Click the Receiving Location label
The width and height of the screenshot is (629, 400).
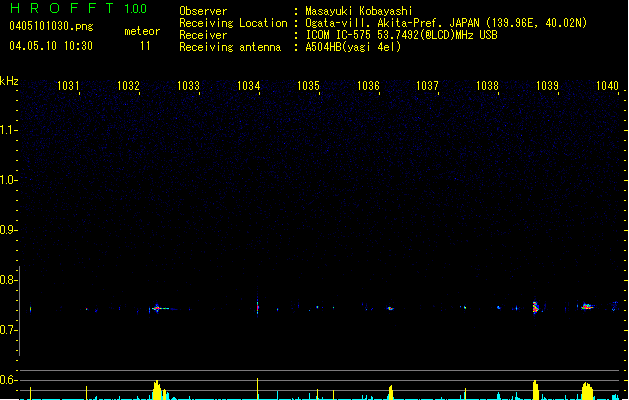(233, 23)
